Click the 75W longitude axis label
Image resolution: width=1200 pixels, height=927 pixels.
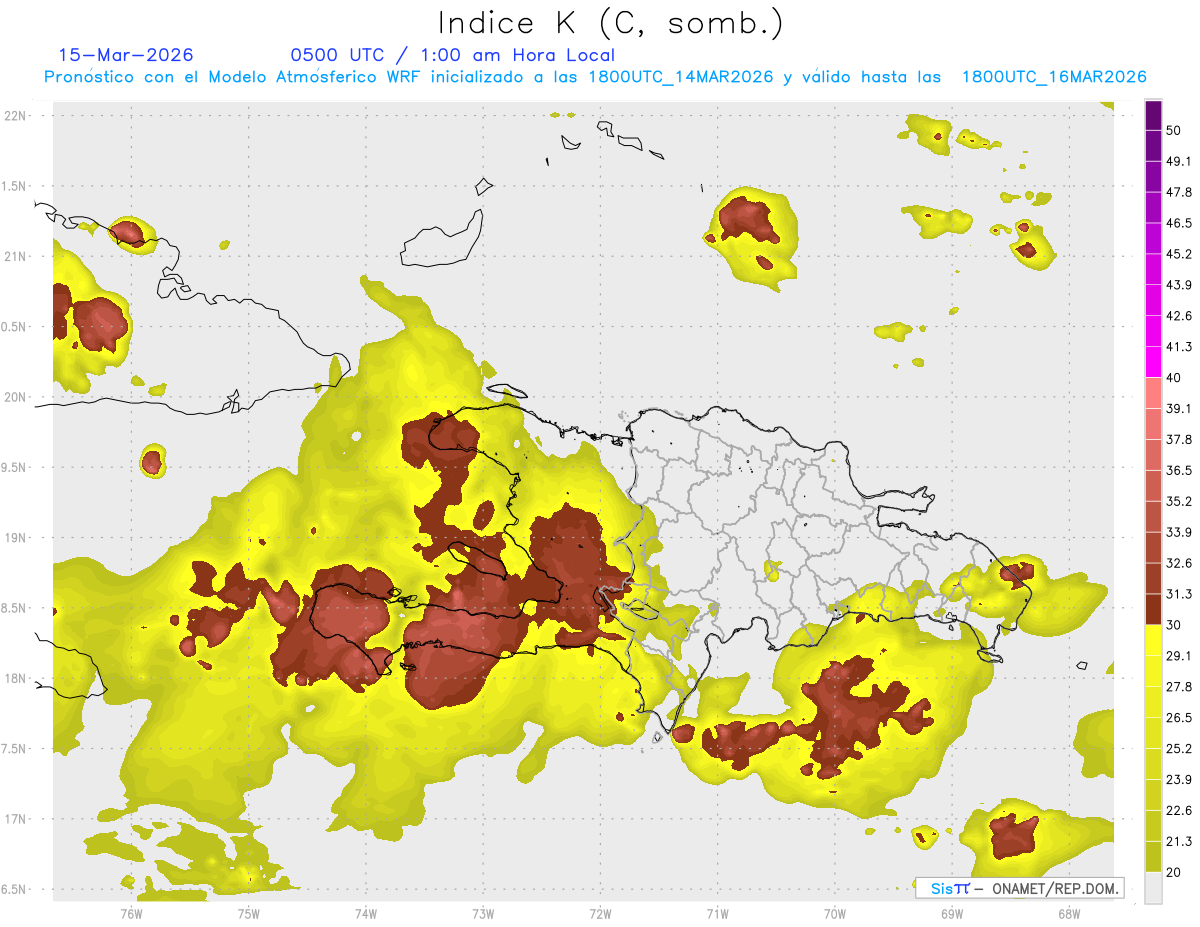pos(248,913)
